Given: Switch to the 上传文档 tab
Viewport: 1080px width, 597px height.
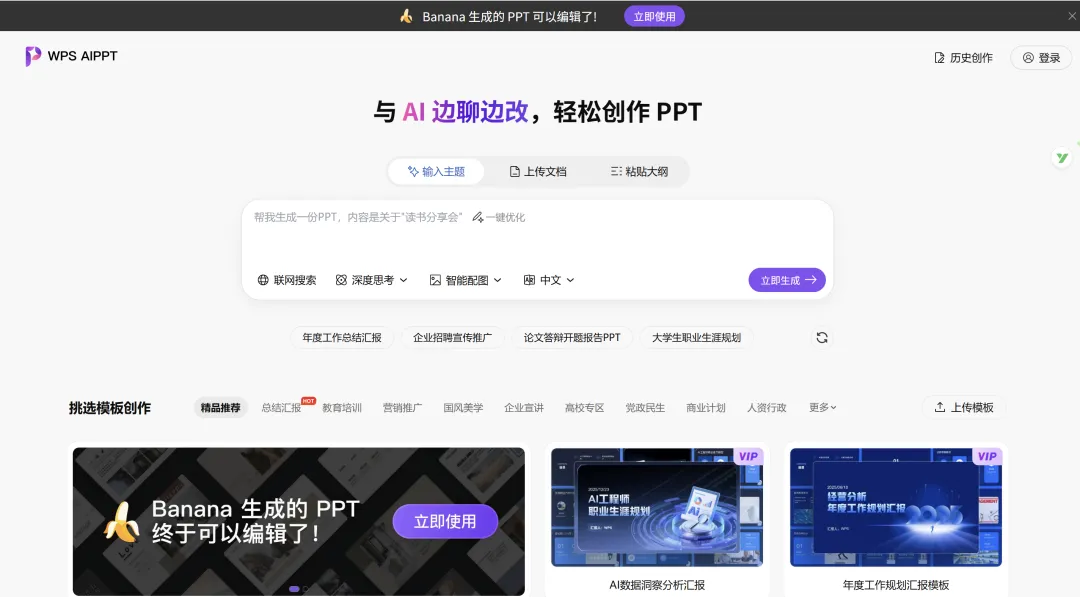Looking at the screenshot, I should pos(538,171).
